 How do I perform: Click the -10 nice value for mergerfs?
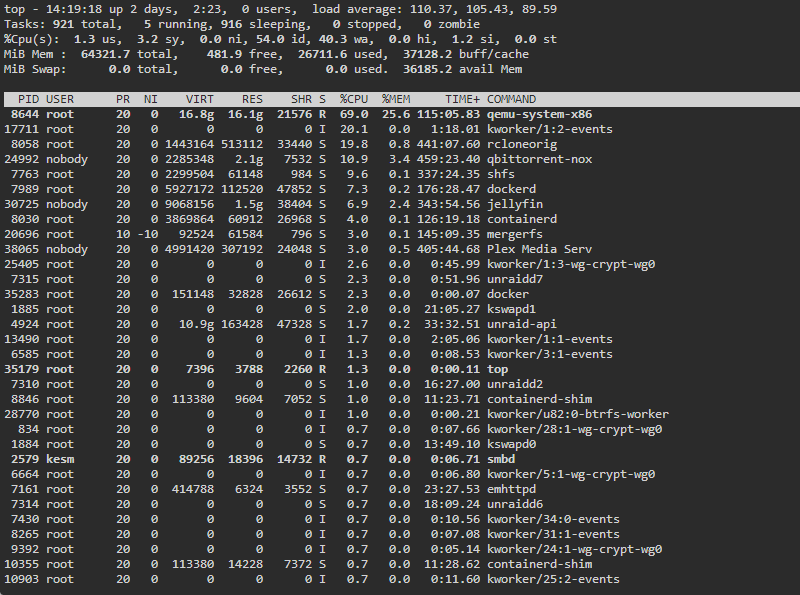tap(147, 234)
